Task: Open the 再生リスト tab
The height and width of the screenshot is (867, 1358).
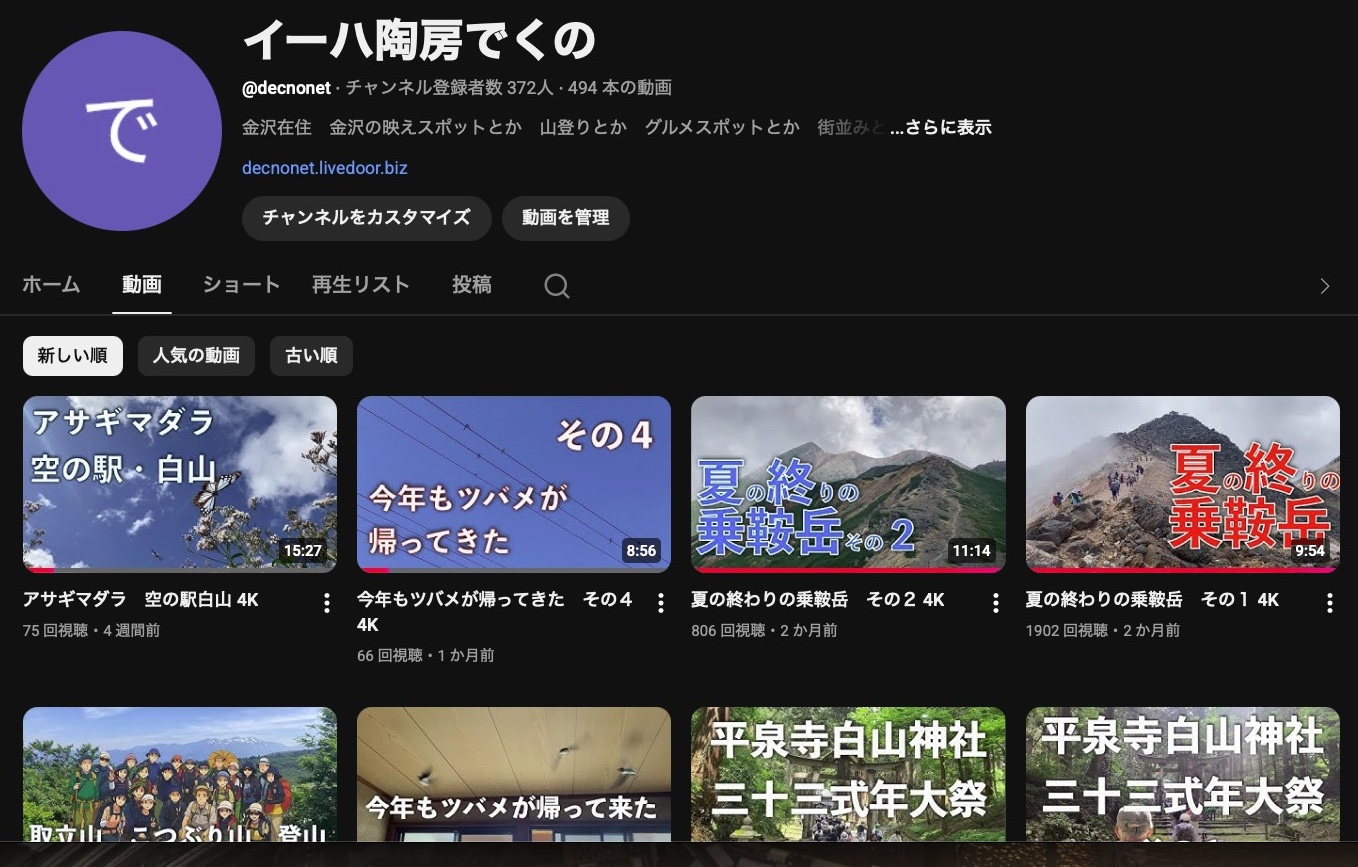Action: coord(360,285)
